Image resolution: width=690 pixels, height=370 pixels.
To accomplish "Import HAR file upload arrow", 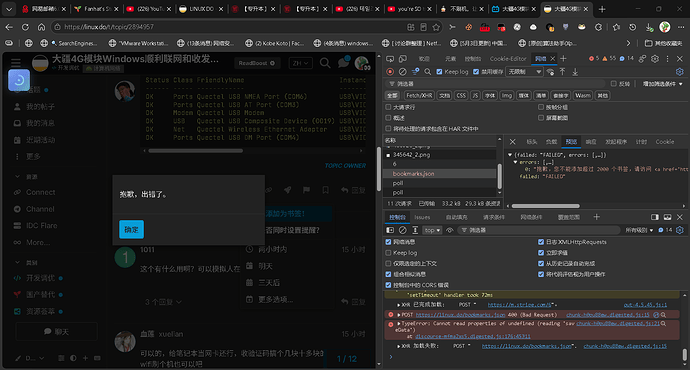I will (562, 72).
